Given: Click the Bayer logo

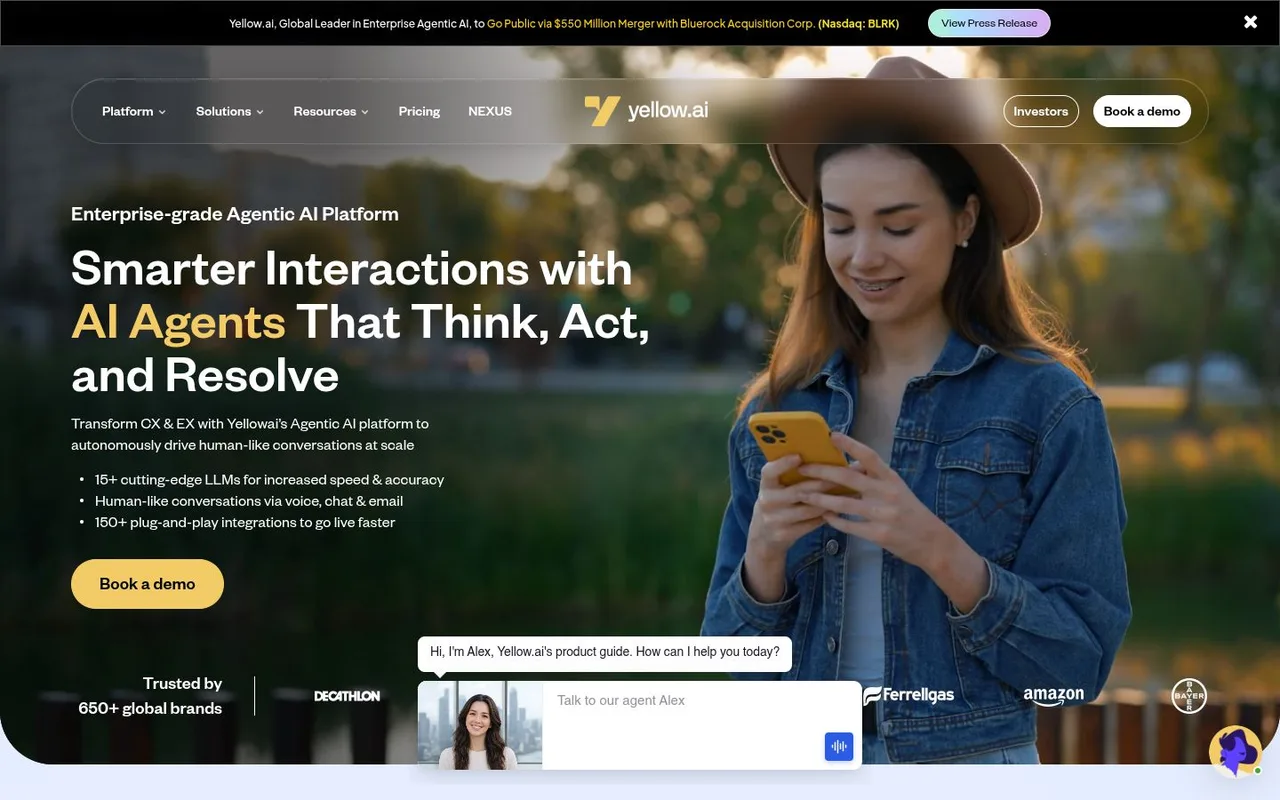Looking at the screenshot, I should [x=1189, y=696].
